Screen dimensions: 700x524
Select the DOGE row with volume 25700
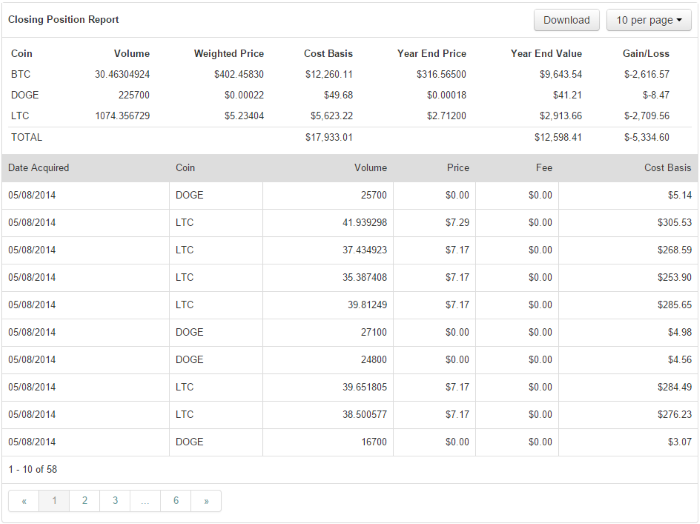350,195
